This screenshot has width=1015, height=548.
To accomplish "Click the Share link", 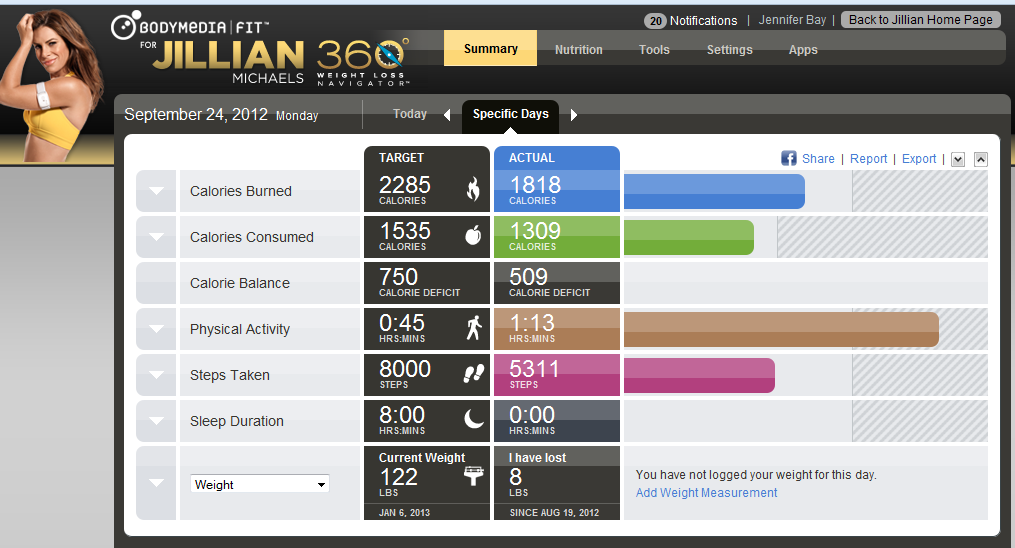I will pyautogui.click(x=818, y=159).
